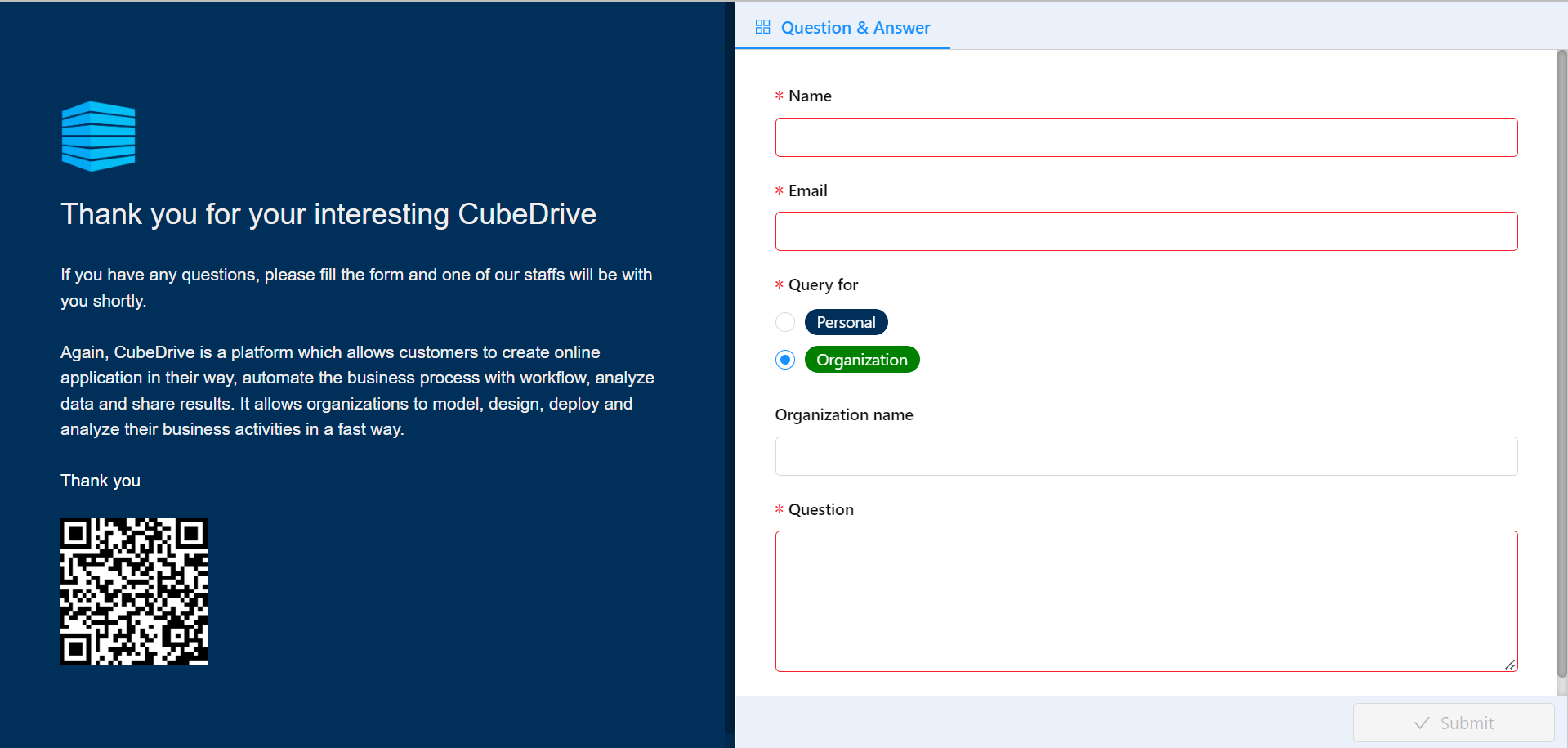Click the form's vertical scrollbar

click(1561, 363)
